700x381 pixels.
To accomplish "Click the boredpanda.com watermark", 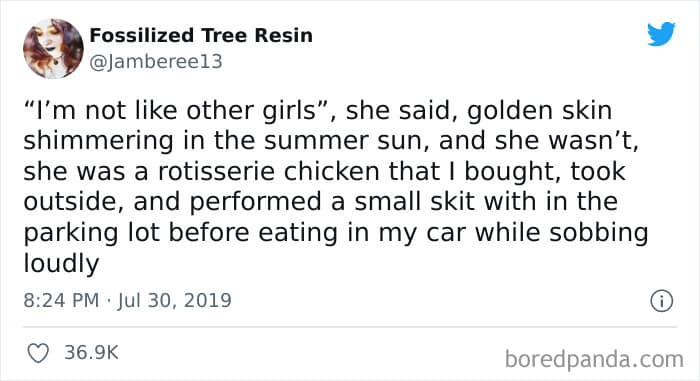I will click(x=594, y=359).
